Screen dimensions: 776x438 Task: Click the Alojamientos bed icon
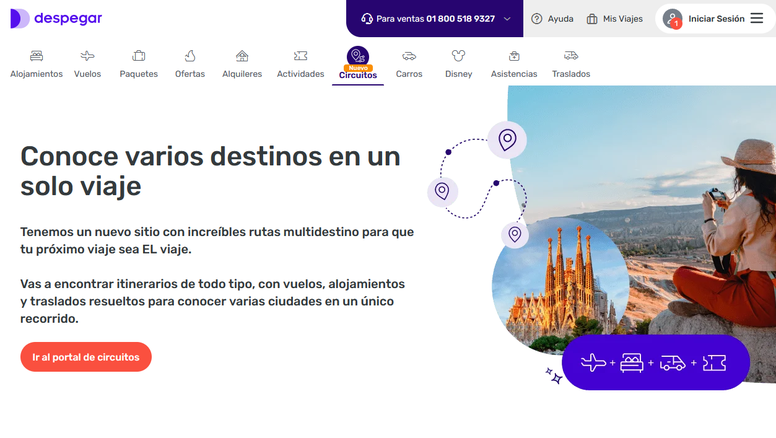pos(36,55)
